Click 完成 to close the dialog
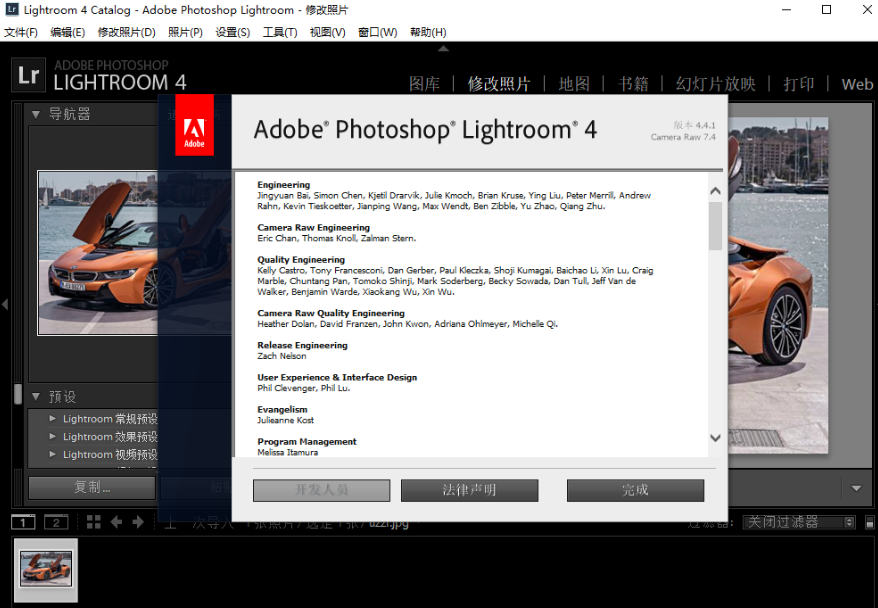Image resolution: width=878 pixels, height=608 pixels. (x=635, y=490)
